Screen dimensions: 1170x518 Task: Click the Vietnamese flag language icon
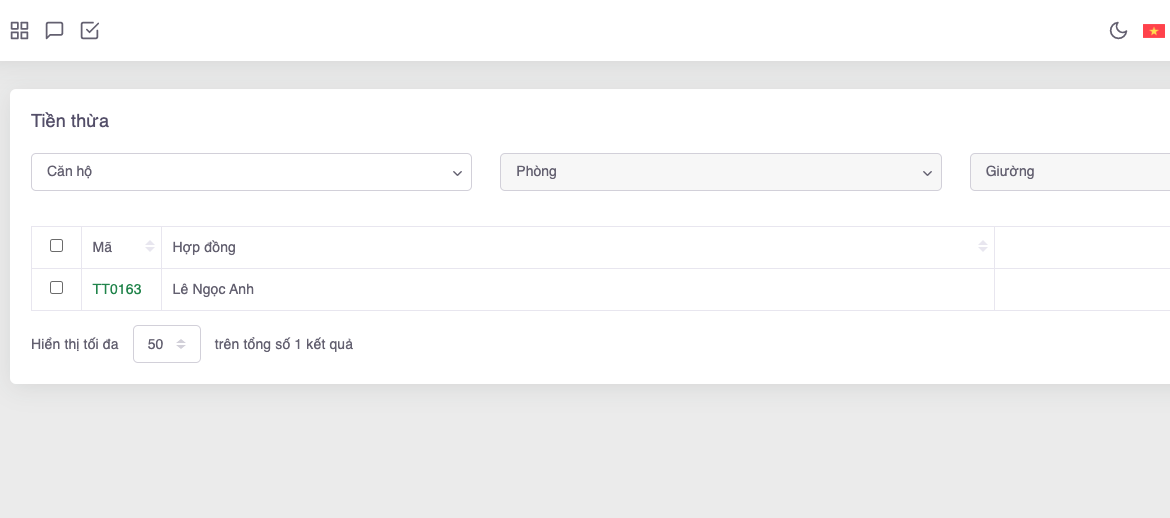(1153, 31)
